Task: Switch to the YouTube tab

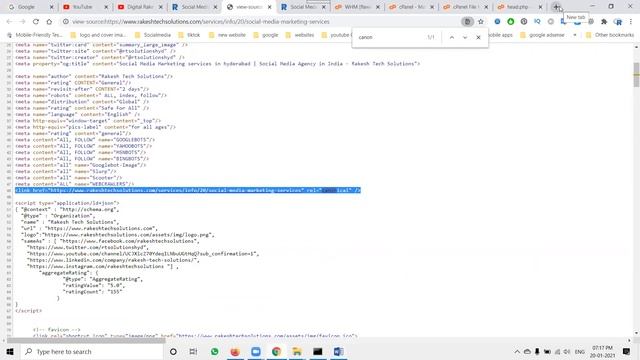Action: pyautogui.click(x=82, y=7)
